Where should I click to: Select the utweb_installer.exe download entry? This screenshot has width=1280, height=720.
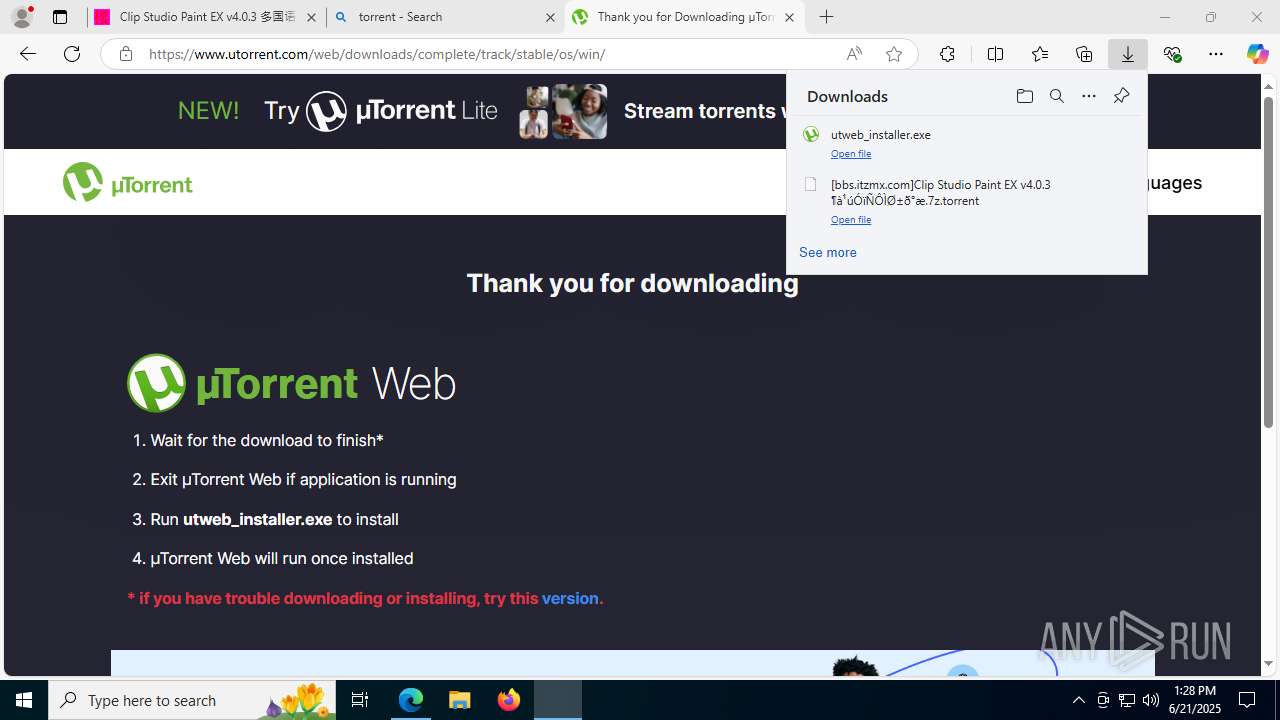(966, 143)
